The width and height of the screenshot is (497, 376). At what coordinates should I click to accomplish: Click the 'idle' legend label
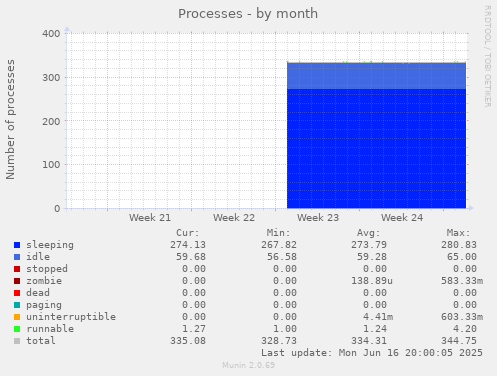38,257
